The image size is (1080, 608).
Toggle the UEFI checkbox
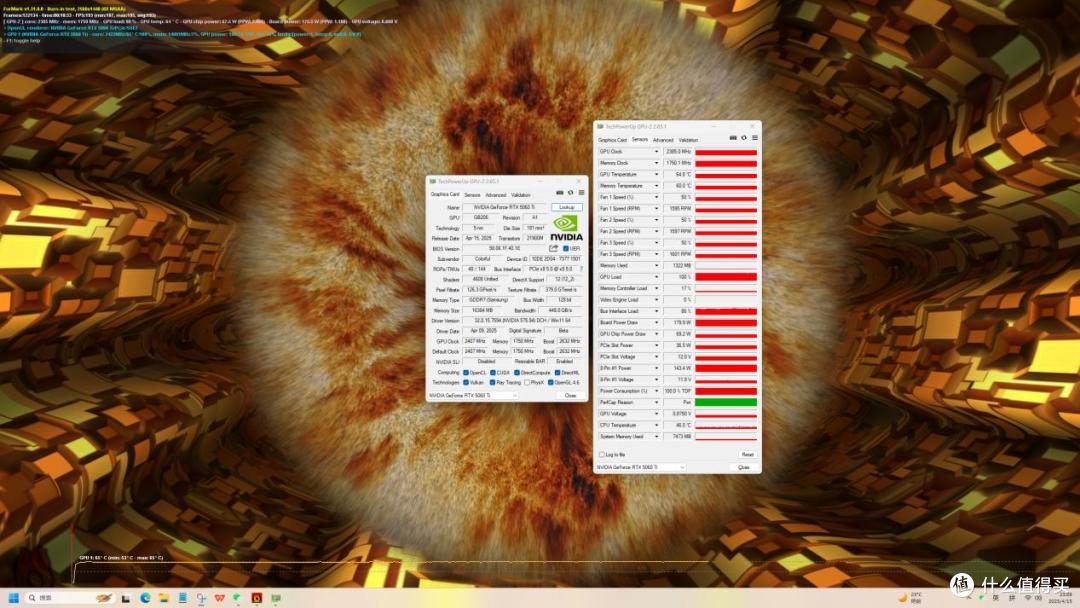point(566,249)
